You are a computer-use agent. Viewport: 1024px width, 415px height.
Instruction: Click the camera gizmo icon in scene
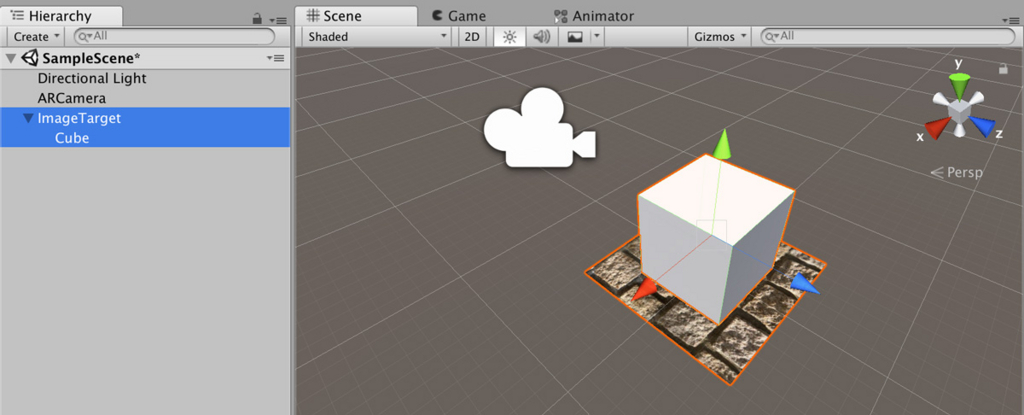(538, 128)
